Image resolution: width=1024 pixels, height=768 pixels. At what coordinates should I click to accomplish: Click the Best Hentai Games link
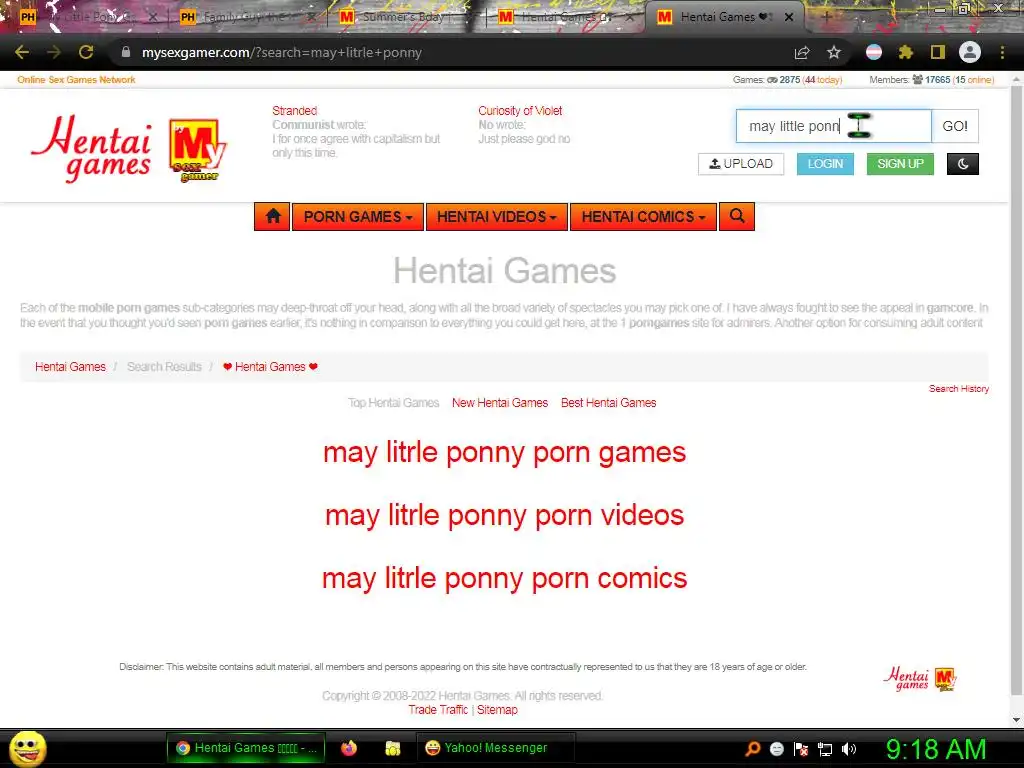[608, 403]
